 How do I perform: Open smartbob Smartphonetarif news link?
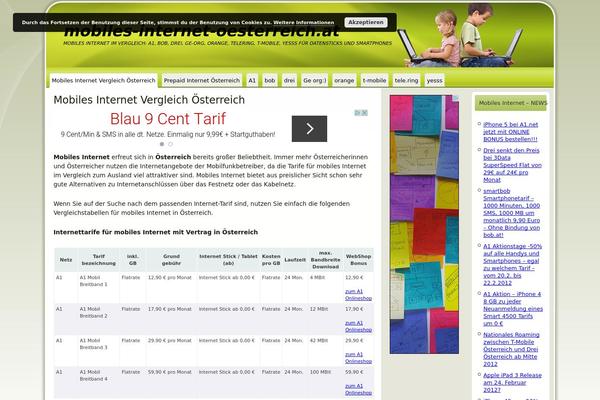[511, 213]
